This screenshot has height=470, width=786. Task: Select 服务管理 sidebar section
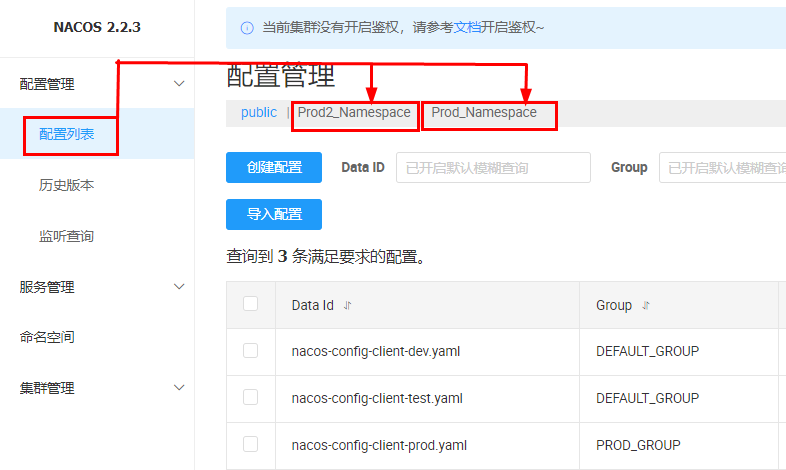point(47,287)
